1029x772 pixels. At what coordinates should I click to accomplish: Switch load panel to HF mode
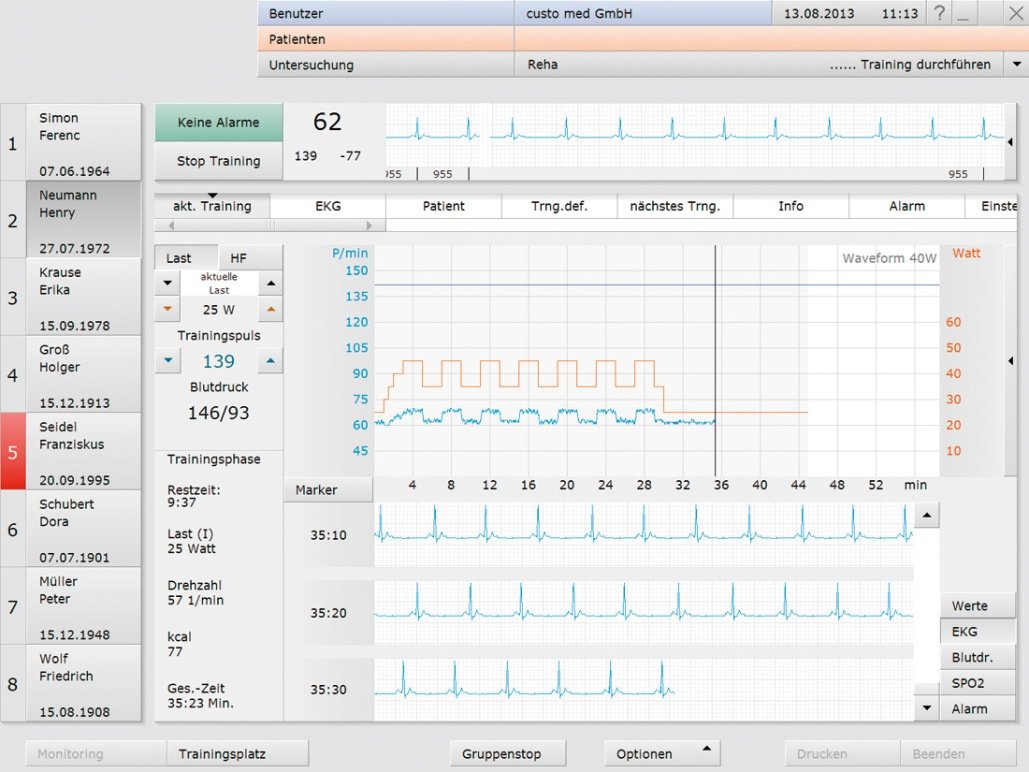pos(239,258)
